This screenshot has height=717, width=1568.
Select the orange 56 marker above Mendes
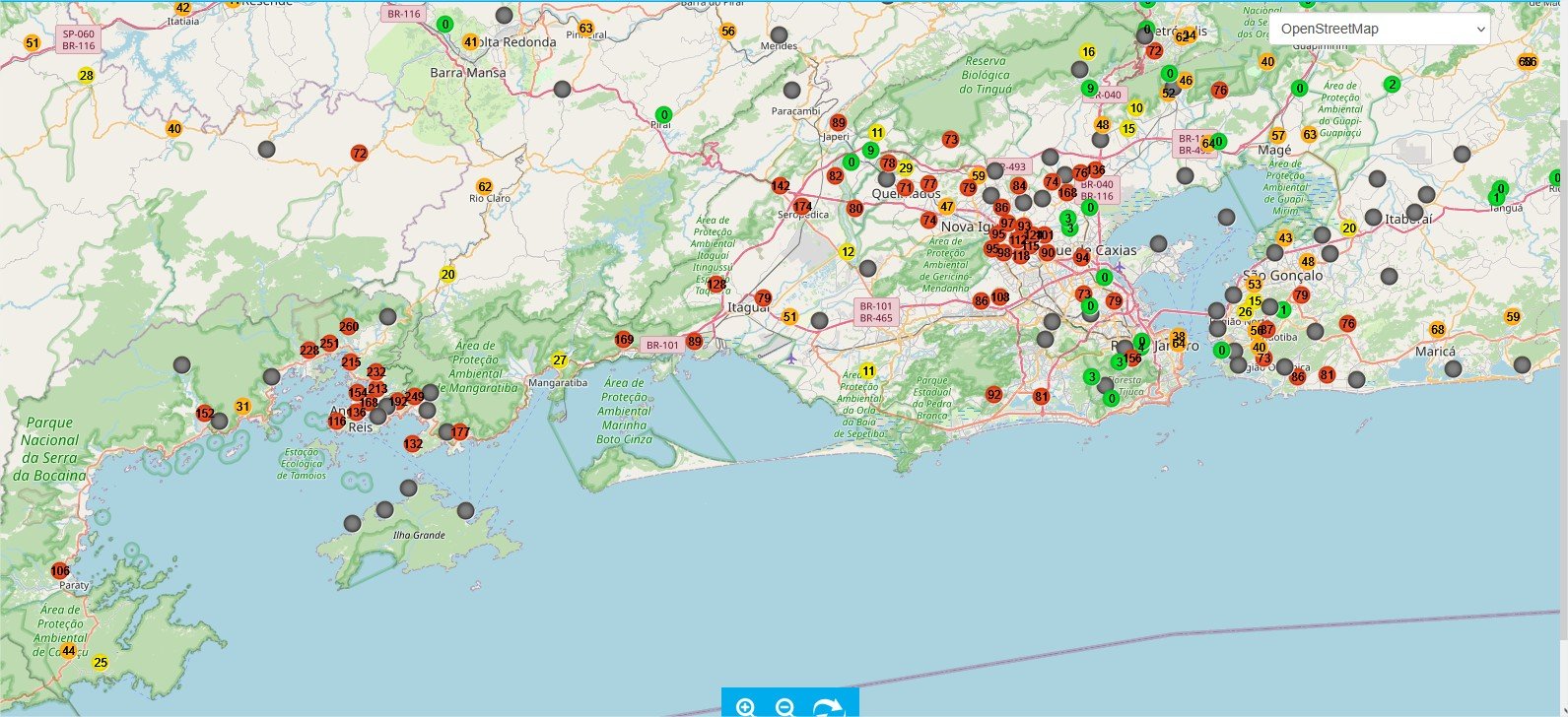pos(727,32)
